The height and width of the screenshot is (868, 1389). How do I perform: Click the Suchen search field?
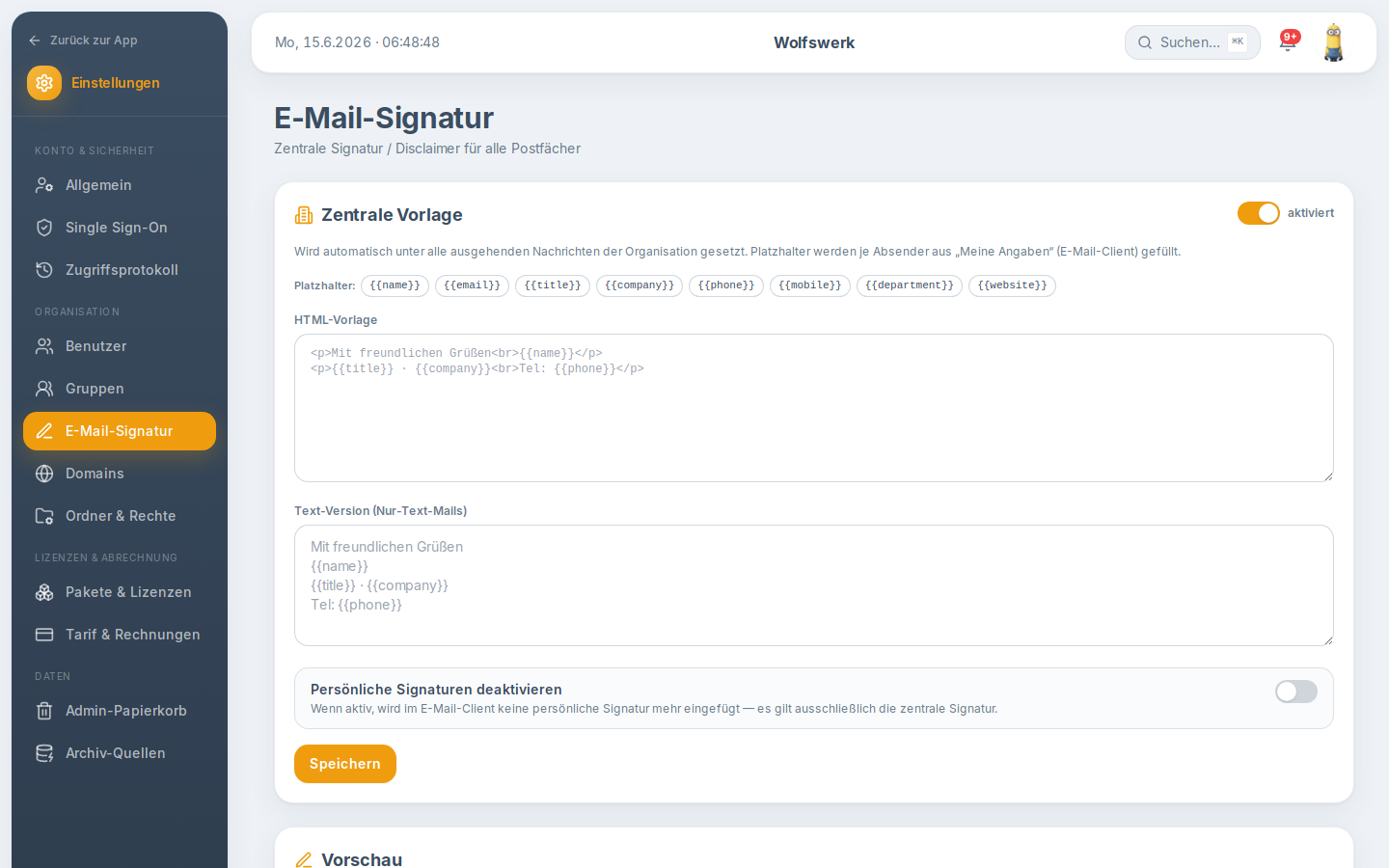[x=1192, y=42]
